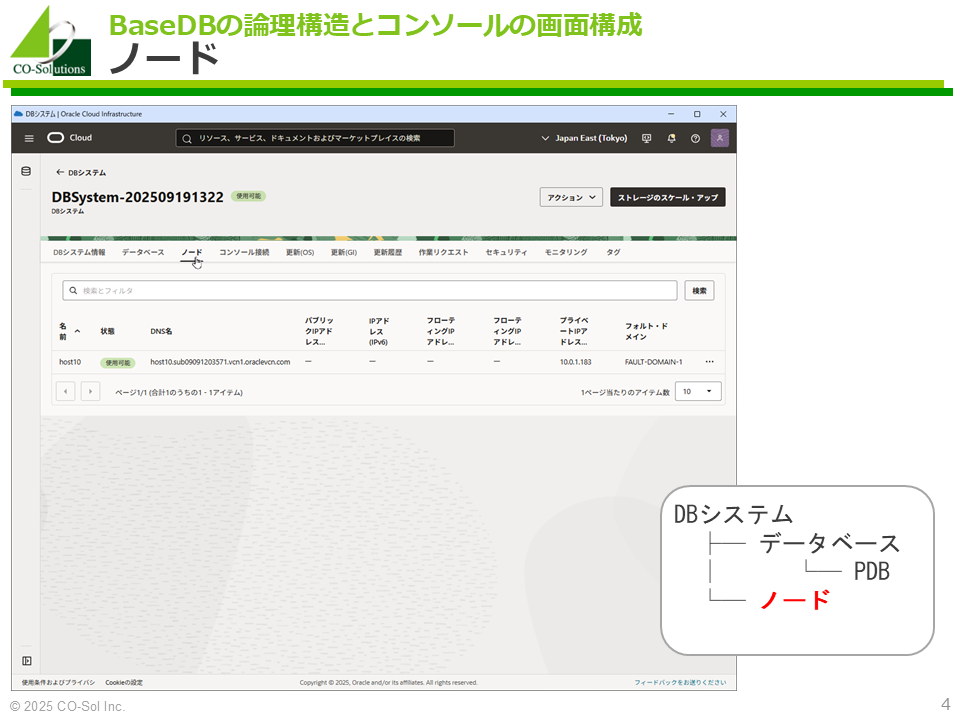Click the 状態 column header
Viewport: 960px width, 720px height.
[108, 331]
